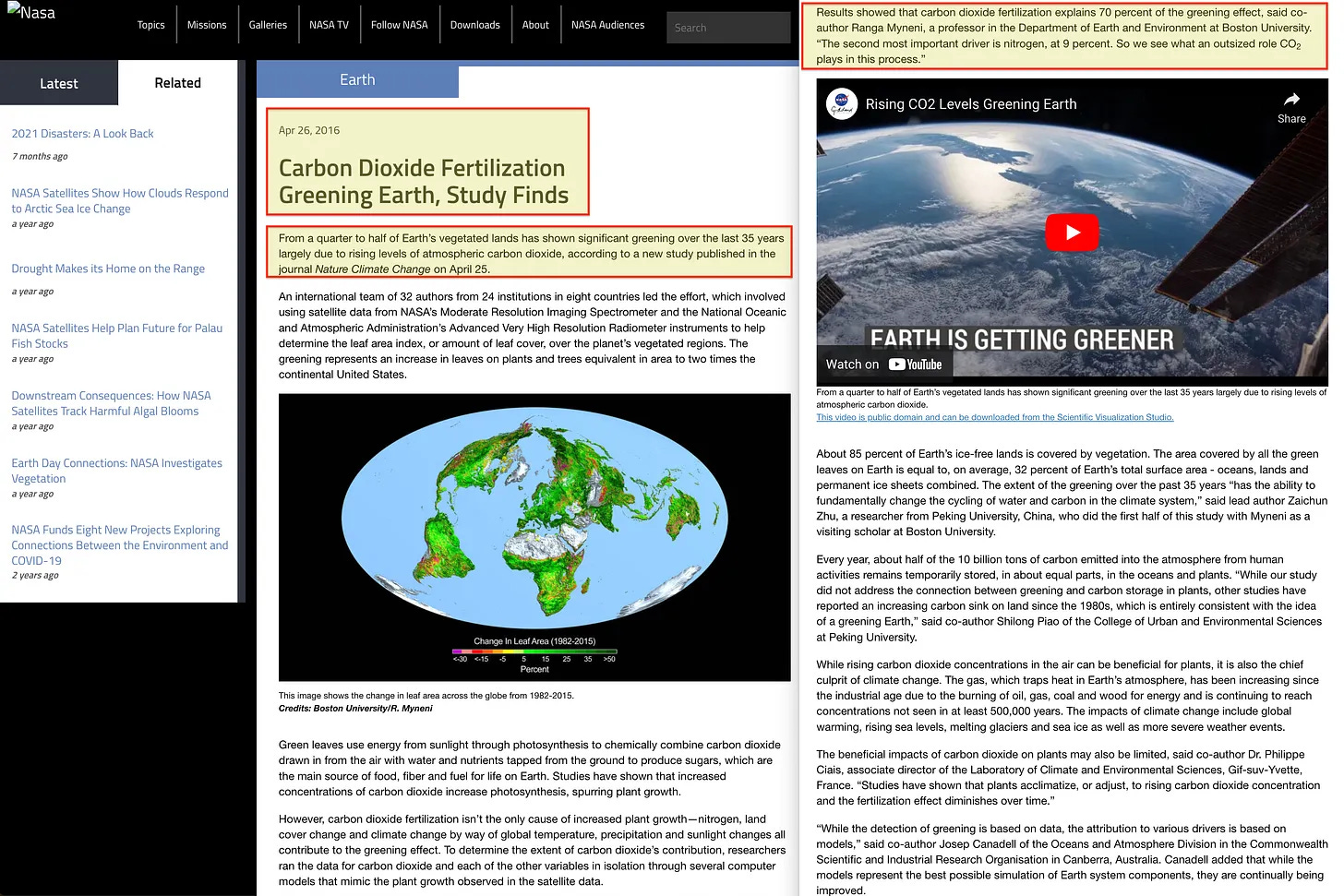Click the leaf area change world map image

point(534,537)
